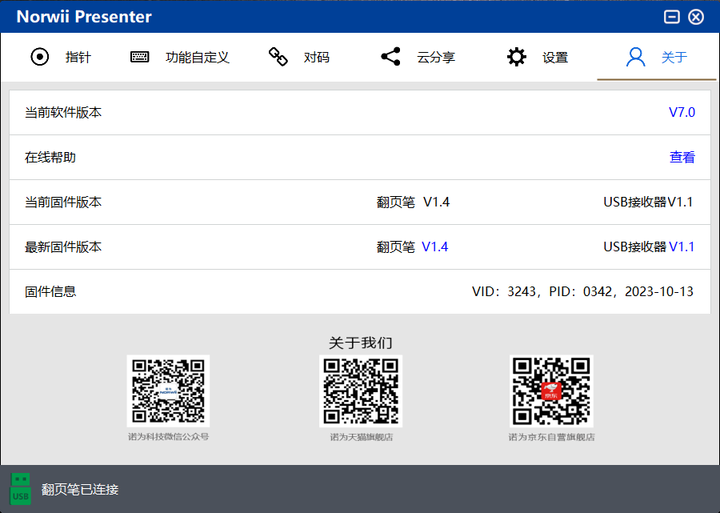Click the 诺为天猫旗舰店 caption
Viewport: 720px width, 513px height.
[x=361, y=437]
